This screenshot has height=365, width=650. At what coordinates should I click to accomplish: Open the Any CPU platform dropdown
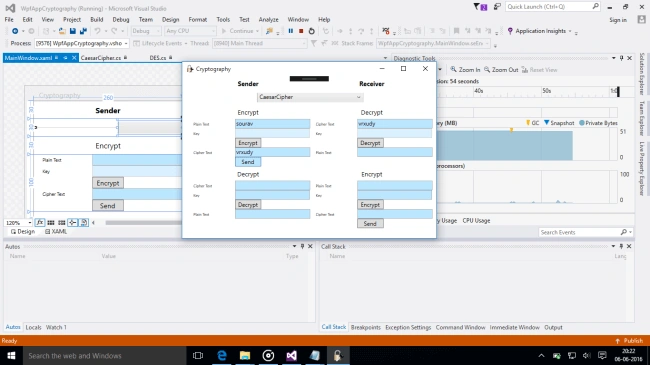click(x=190, y=31)
